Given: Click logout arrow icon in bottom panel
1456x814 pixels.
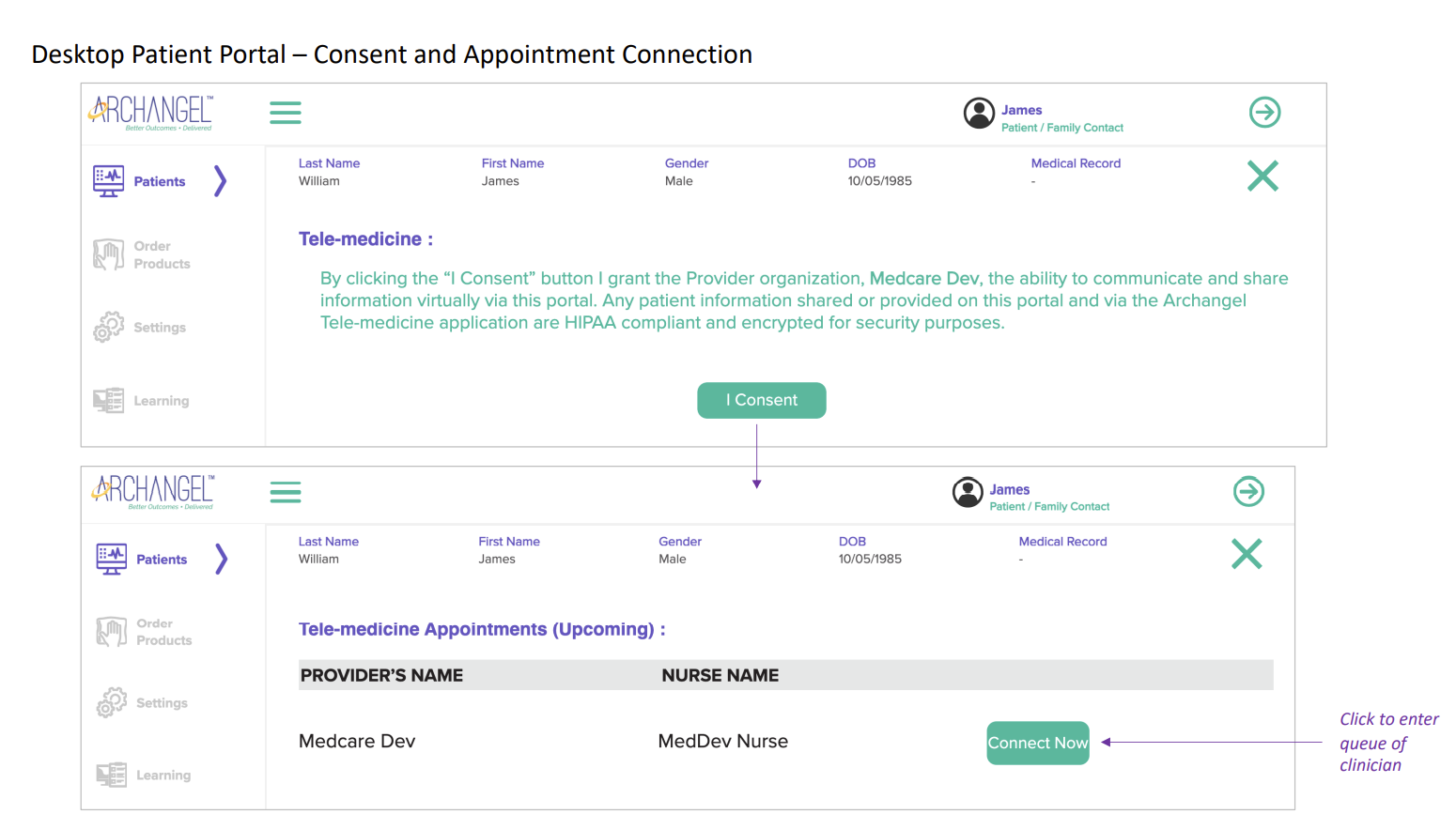Looking at the screenshot, I should pyautogui.click(x=1248, y=491).
